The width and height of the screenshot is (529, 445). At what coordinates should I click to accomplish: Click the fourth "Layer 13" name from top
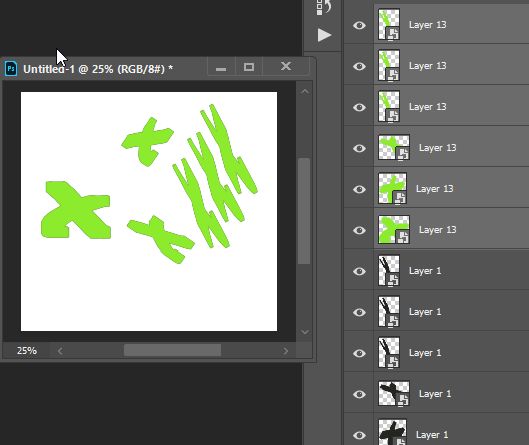coord(438,148)
